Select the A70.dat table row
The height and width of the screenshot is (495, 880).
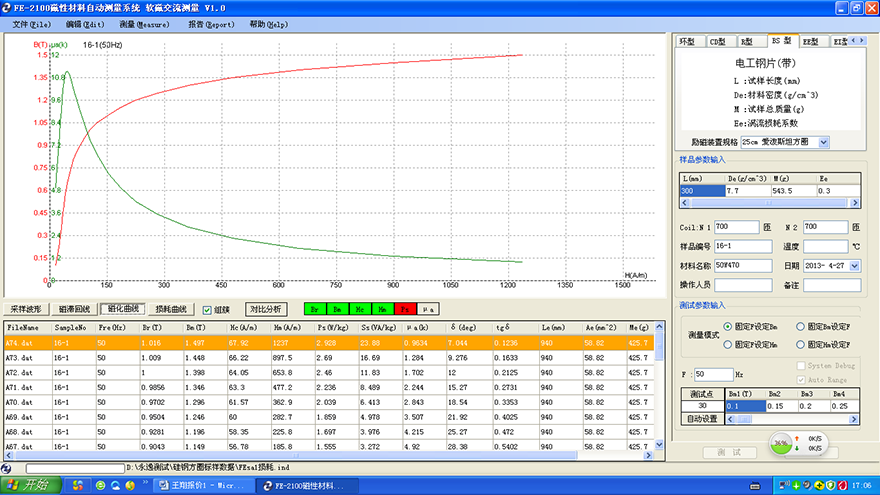point(329,402)
